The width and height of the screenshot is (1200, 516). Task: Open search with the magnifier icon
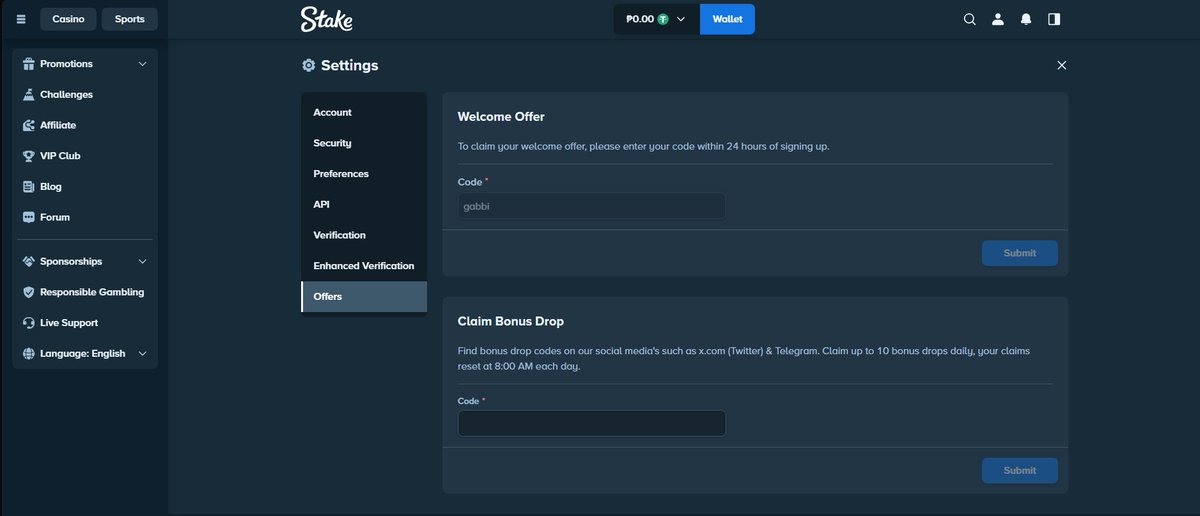(x=969, y=19)
